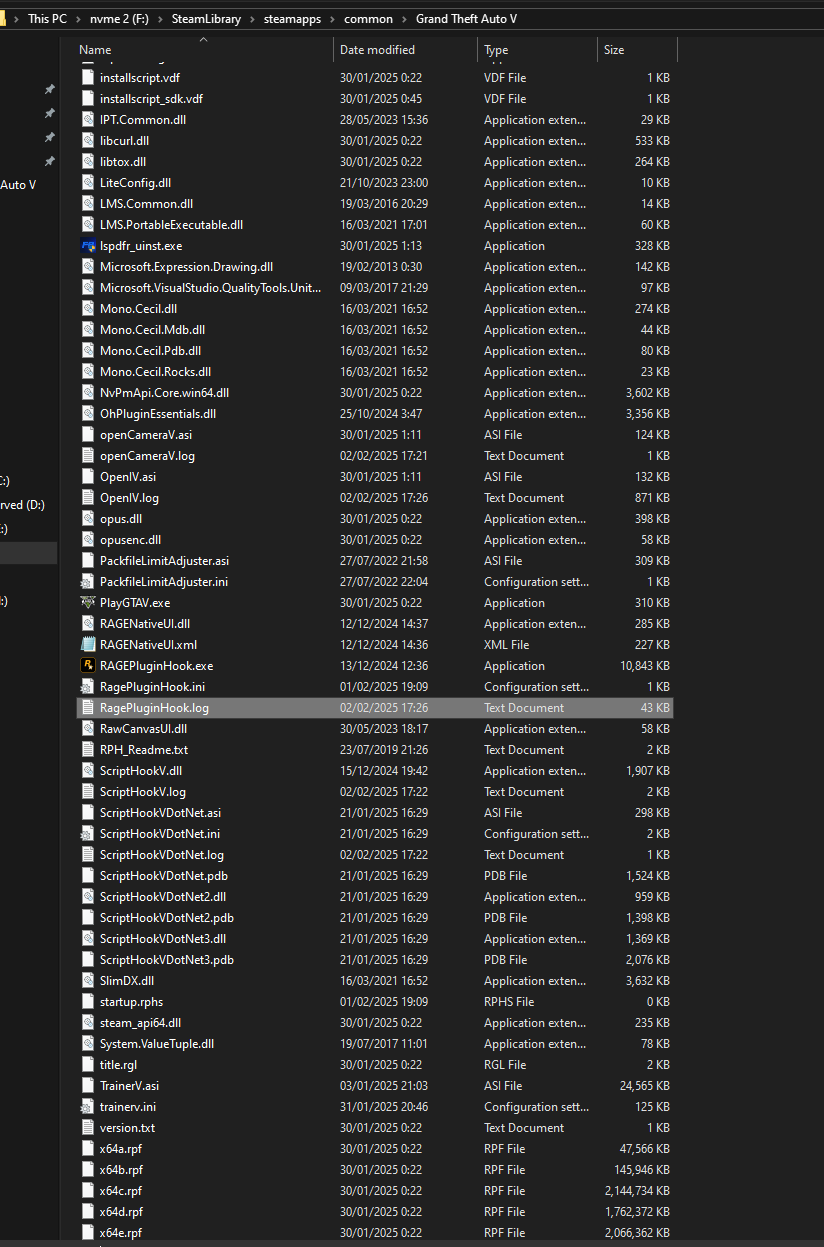Select LiteConfig.dll file name
The height and width of the screenshot is (1247, 824).
click(x=135, y=183)
